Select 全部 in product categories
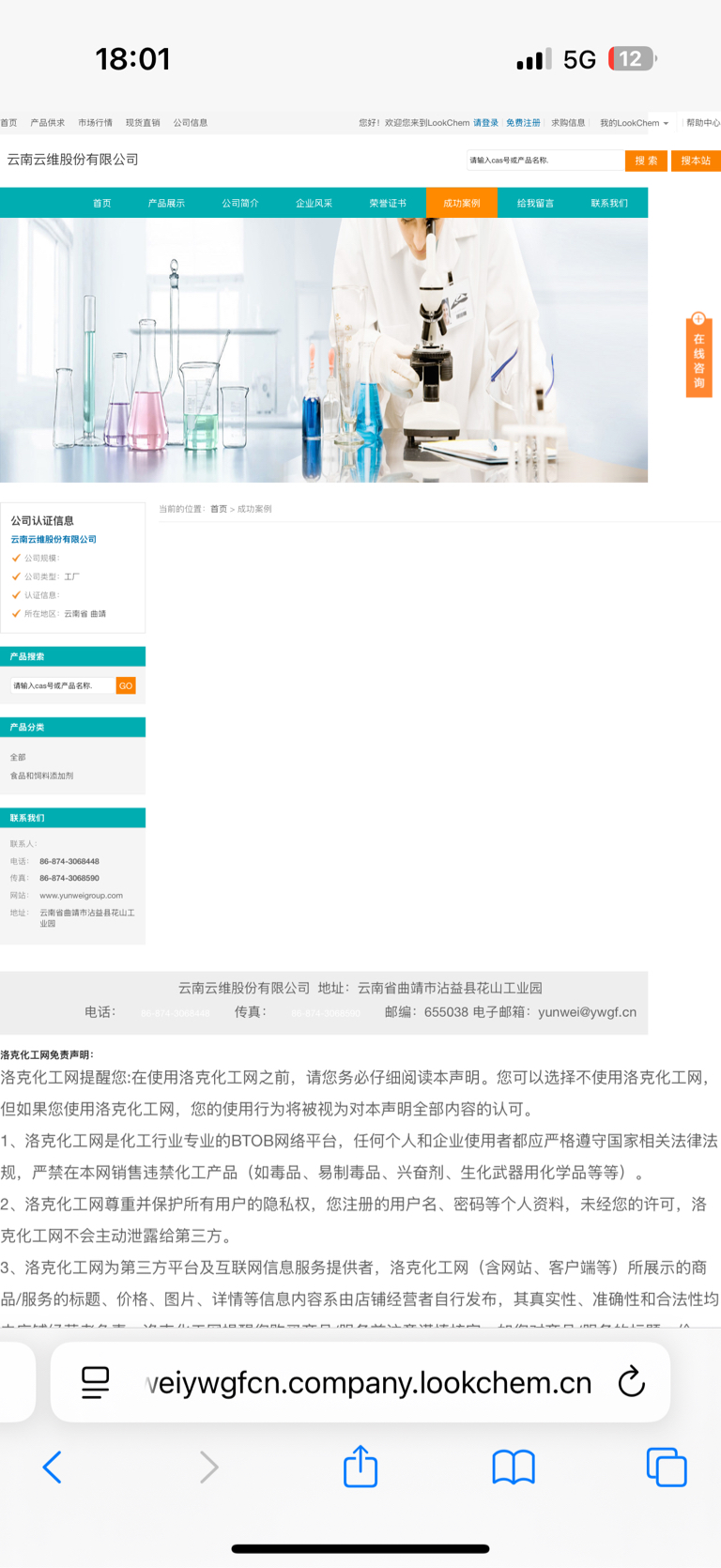 (x=18, y=758)
